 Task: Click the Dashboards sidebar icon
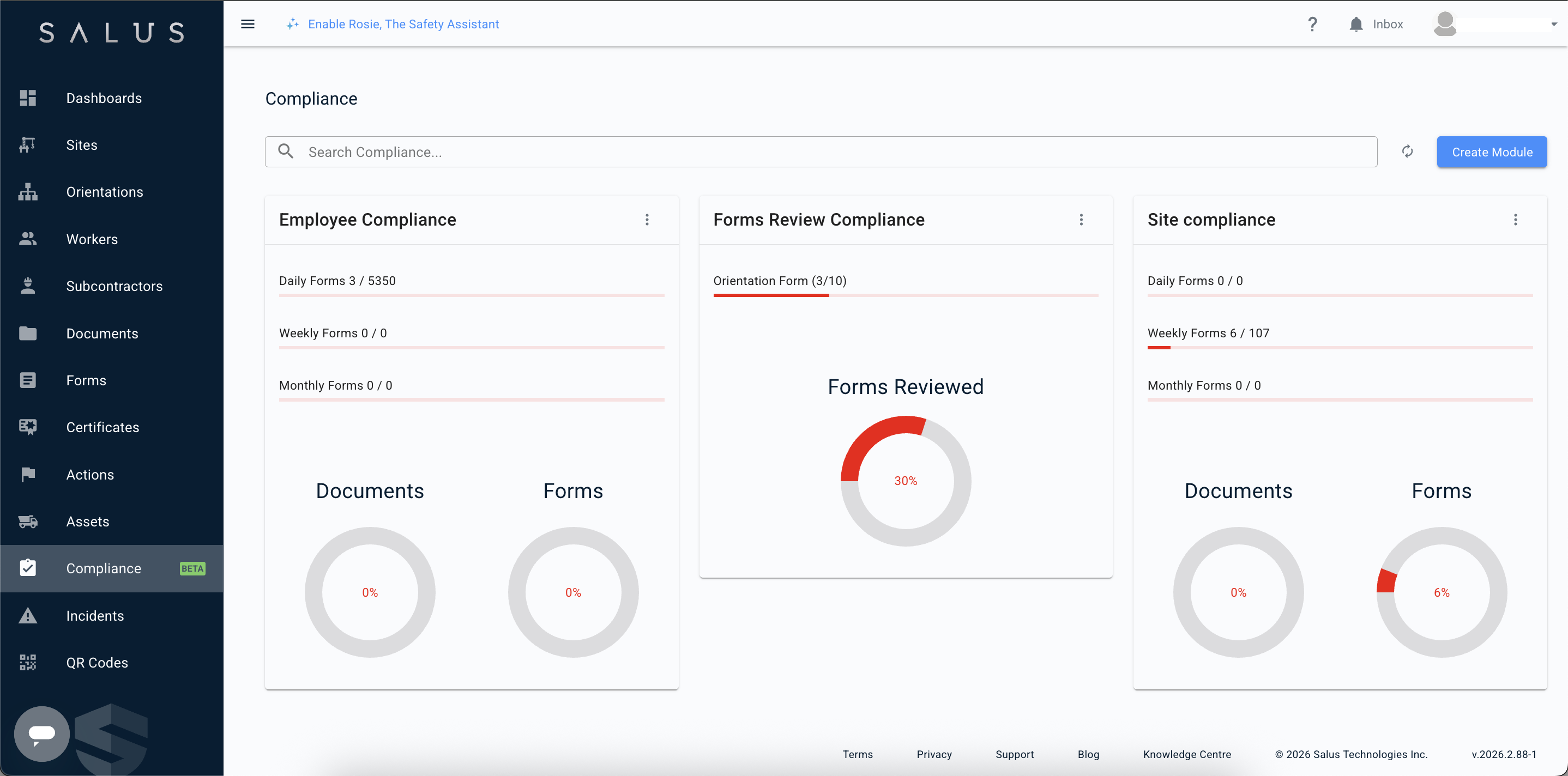click(x=28, y=98)
